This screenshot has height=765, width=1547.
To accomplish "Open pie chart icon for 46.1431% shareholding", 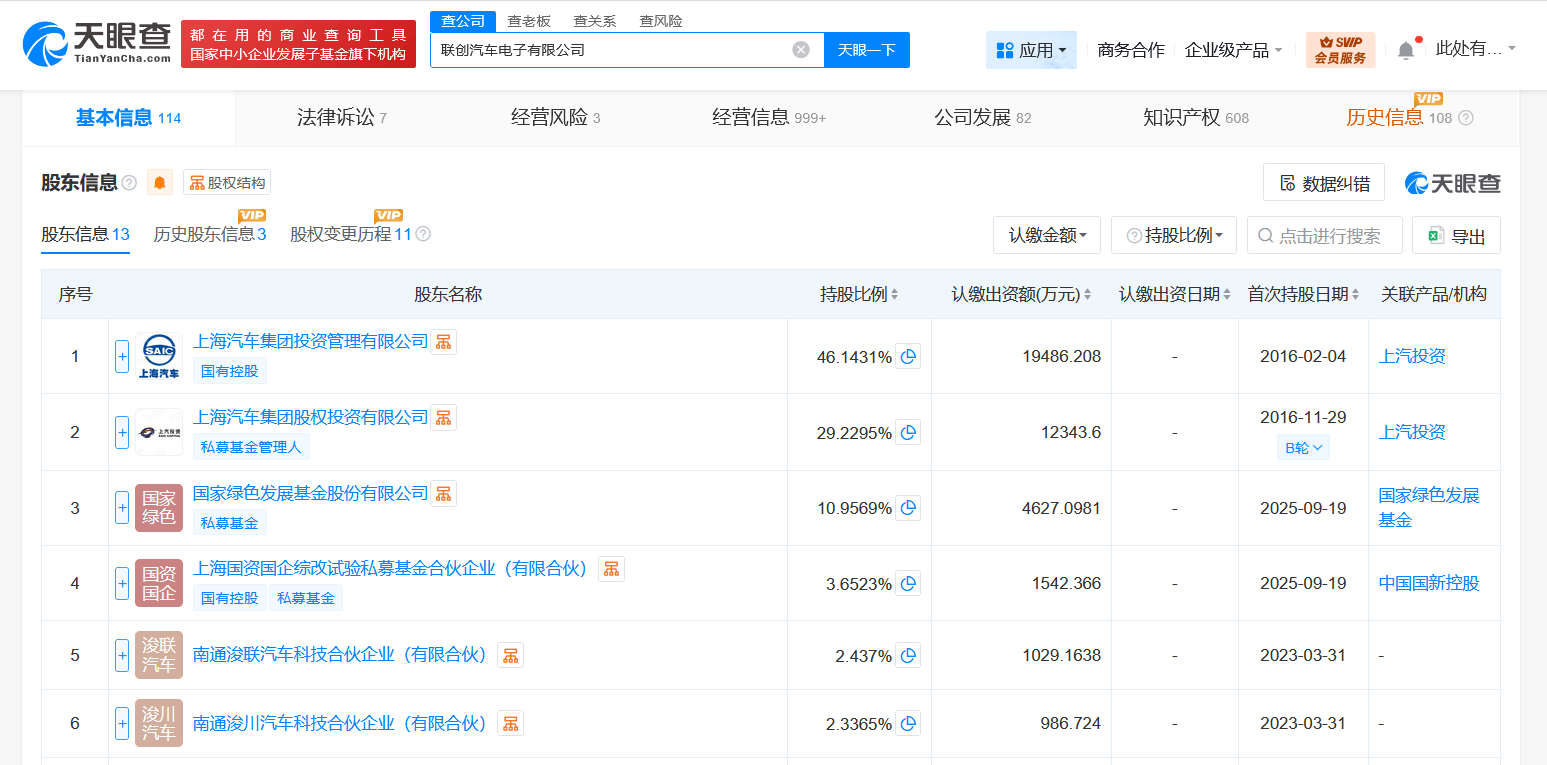I will 908,357.
